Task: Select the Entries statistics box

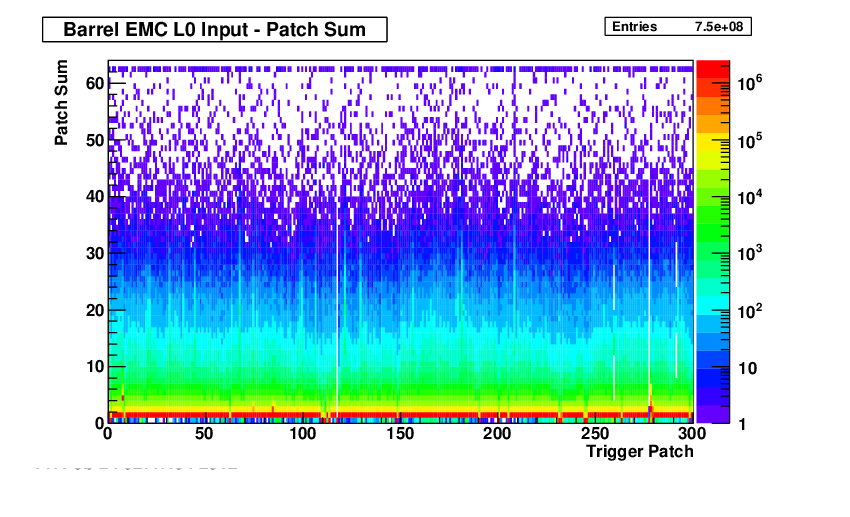Action: click(678, 27)
